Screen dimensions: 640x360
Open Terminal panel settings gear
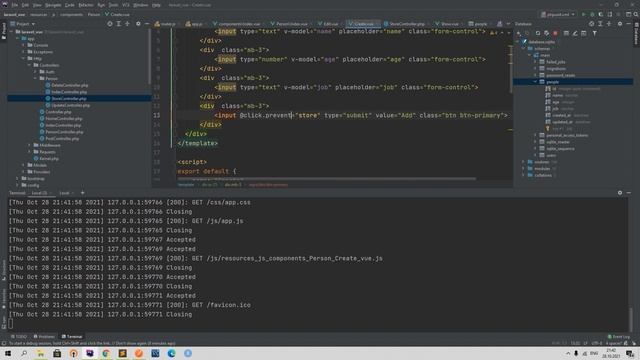(x=620, y=193)
